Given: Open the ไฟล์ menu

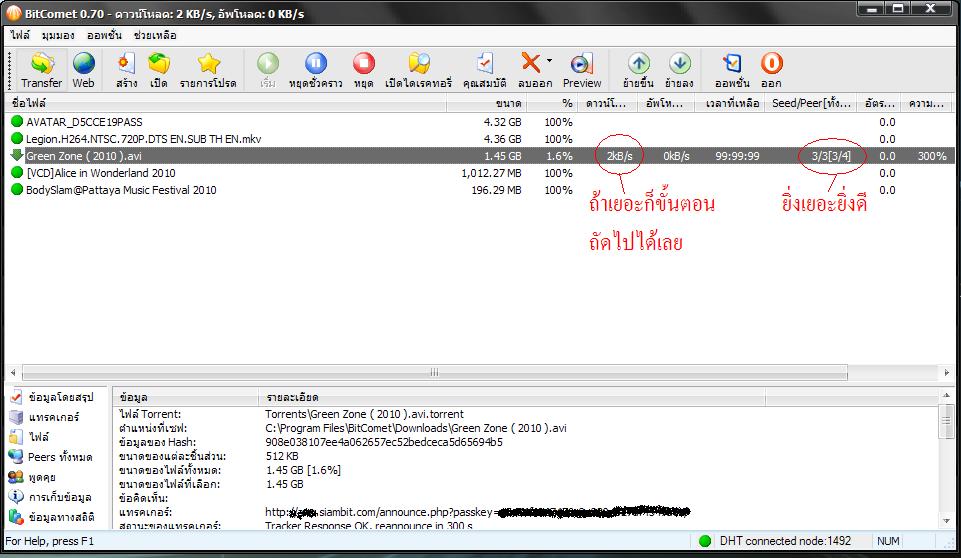Looking at the screenshot, I should tap(20, 35).
